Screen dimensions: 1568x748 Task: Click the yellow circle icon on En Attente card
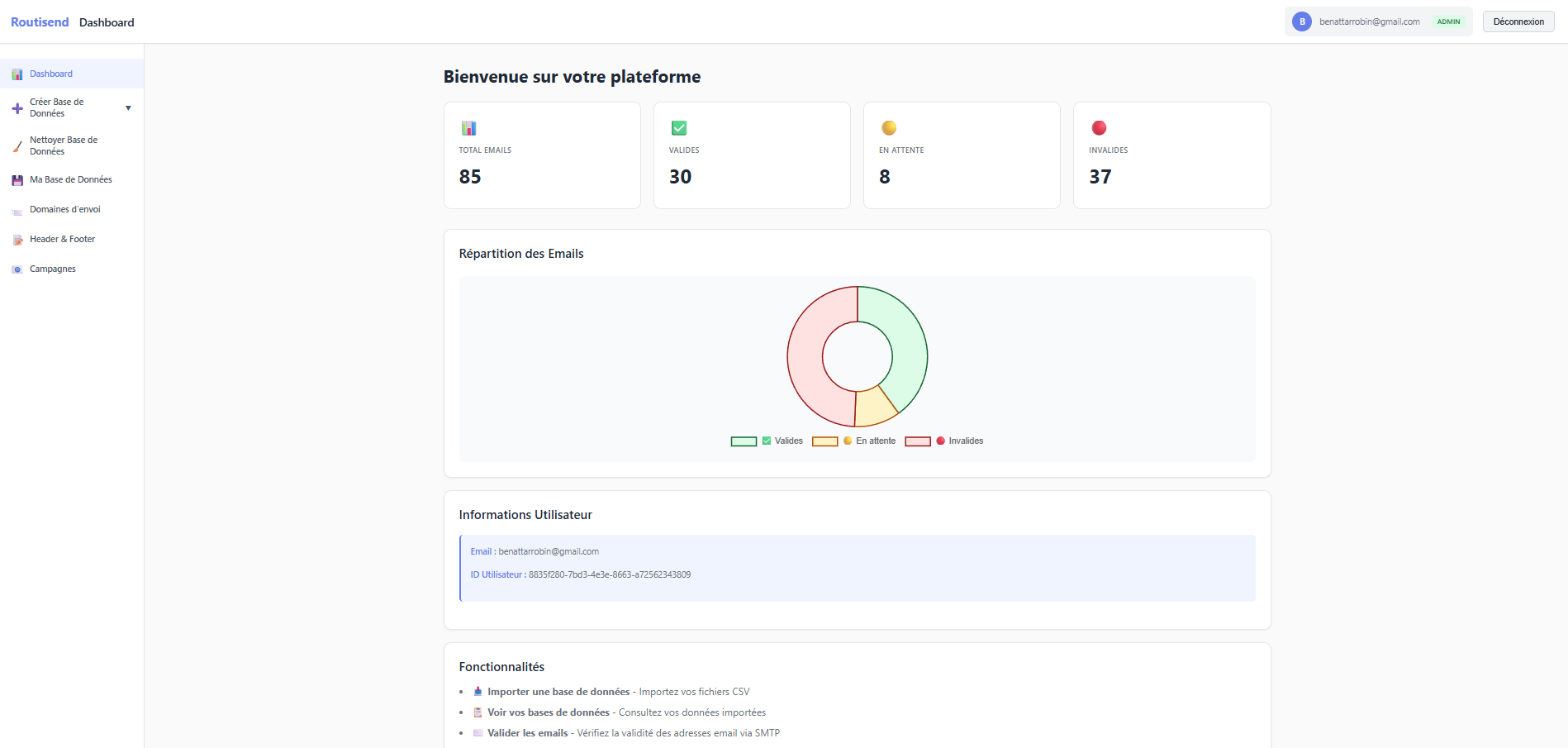[889, 128]
